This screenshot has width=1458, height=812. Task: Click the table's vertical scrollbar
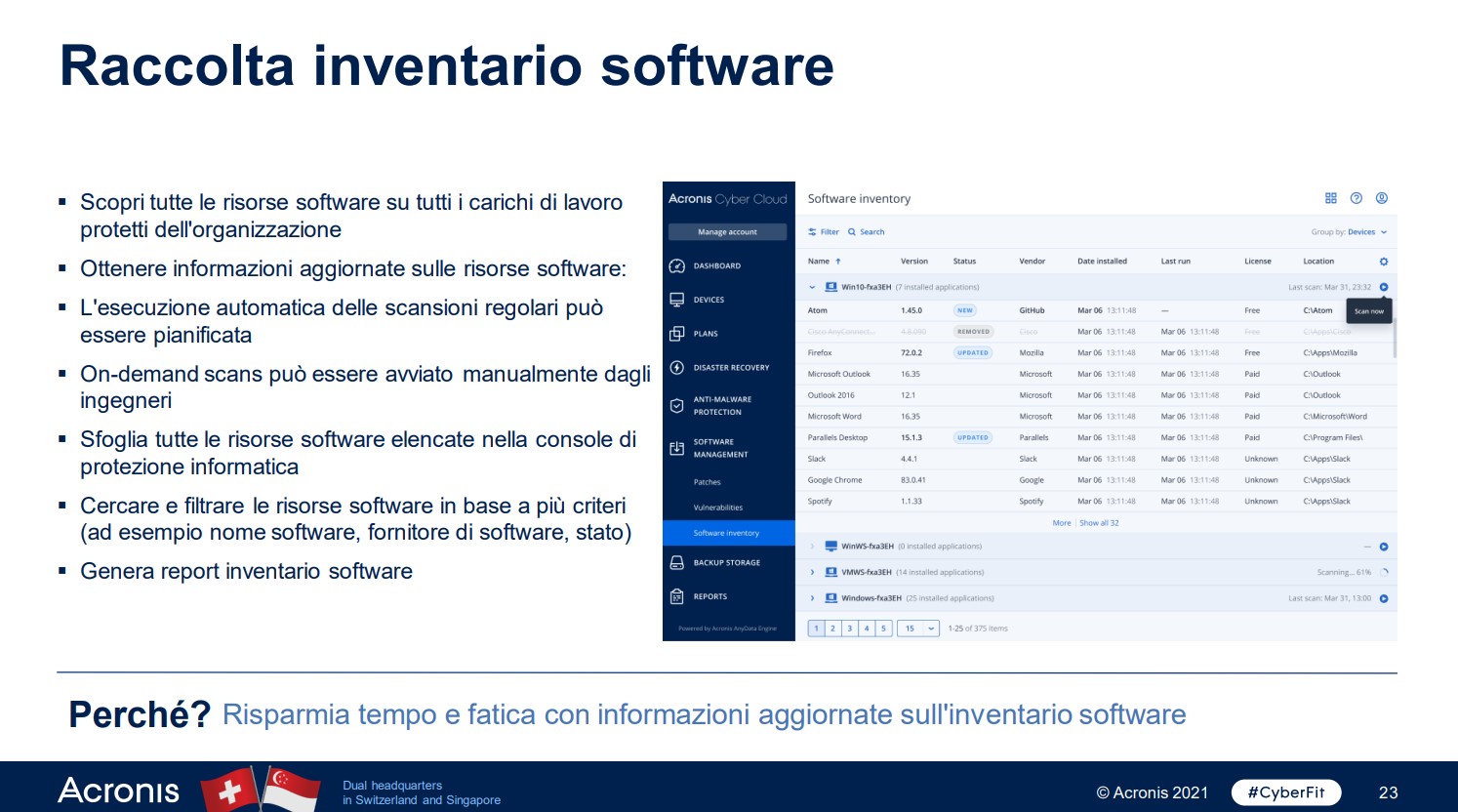[x=1395, y=338]
